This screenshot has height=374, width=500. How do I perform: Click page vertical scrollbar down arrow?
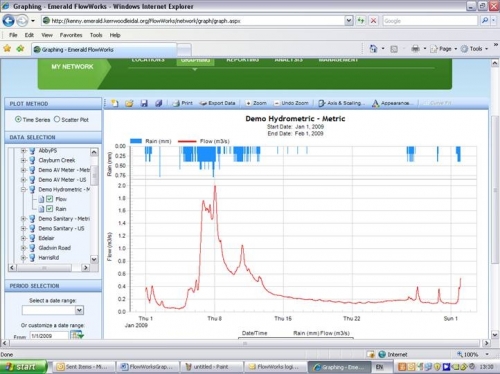[495, 335]
